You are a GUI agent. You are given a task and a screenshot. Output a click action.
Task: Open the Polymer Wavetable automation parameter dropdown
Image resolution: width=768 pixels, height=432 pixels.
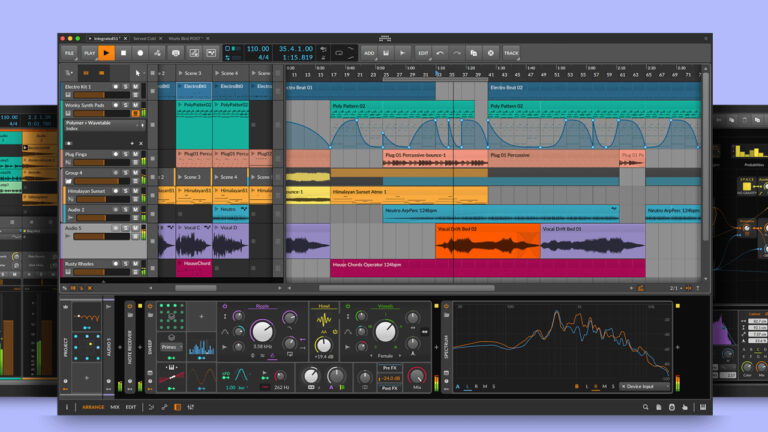pyautogui.click(x=105, y=125)
